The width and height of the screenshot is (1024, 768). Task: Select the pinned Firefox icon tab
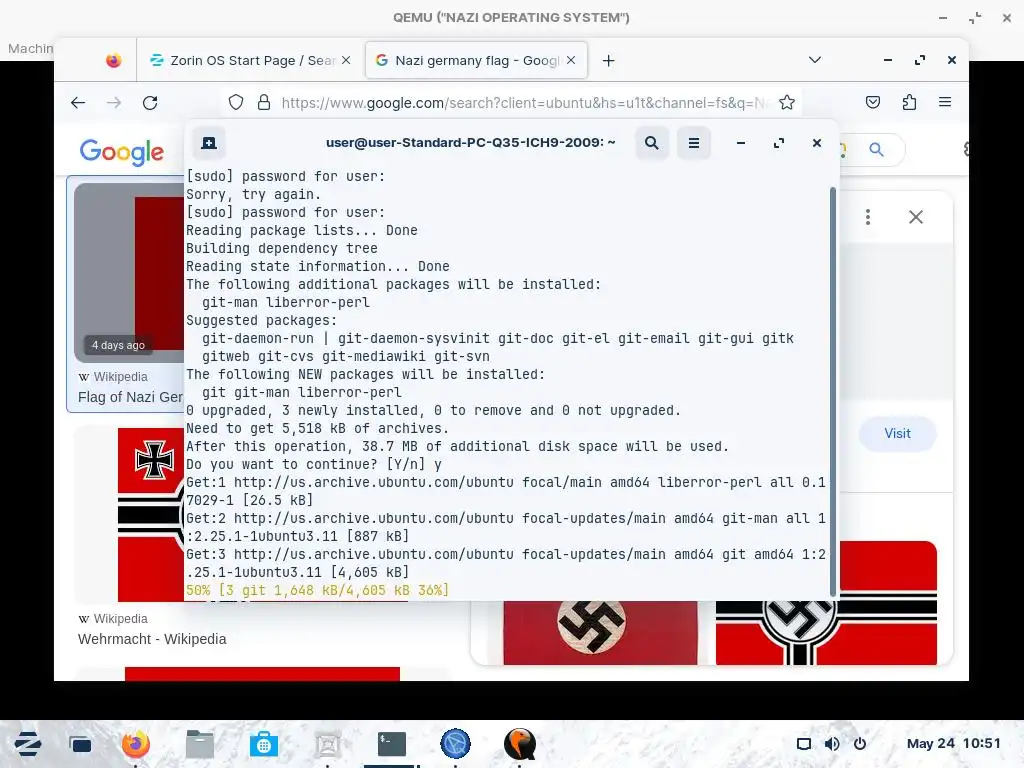point(114,61)
